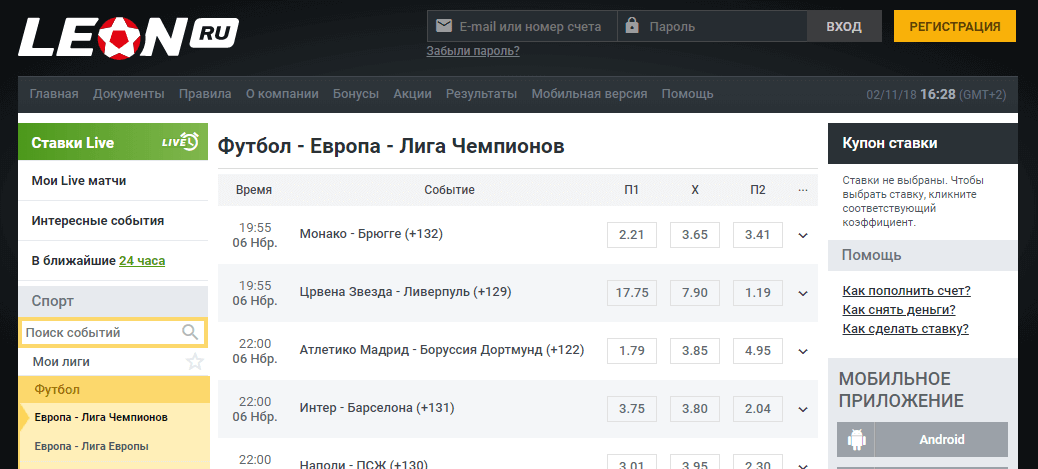
Task: Click the Live stopwatch icon
Action: [x=181, y=142]
